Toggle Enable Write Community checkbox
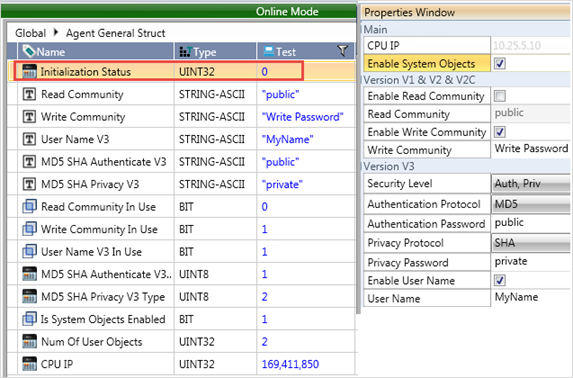The height and width of the screenshot is (378, 573). pyautogui.click(x=500, y=132)
